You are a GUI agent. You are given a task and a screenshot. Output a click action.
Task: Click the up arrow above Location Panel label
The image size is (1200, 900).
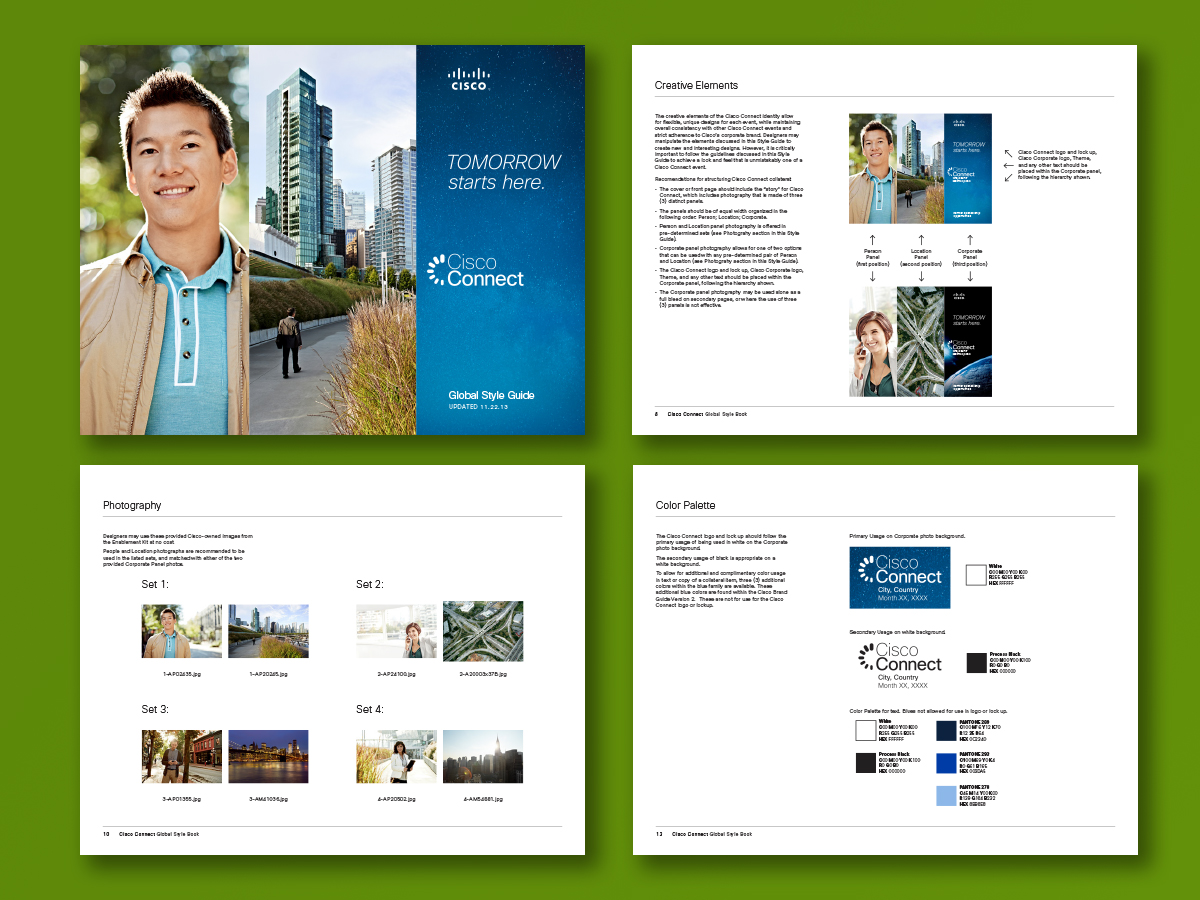921,239
